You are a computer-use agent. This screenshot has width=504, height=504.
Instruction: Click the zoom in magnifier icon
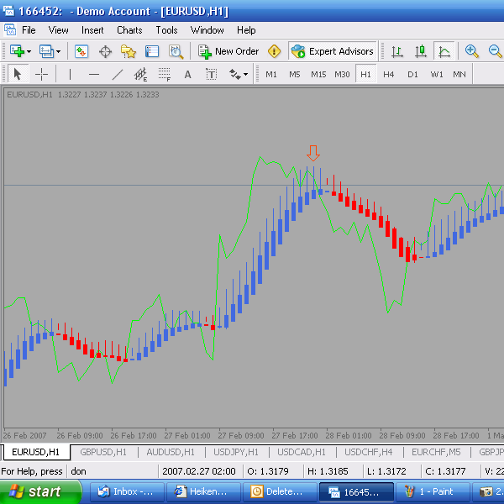471,51
